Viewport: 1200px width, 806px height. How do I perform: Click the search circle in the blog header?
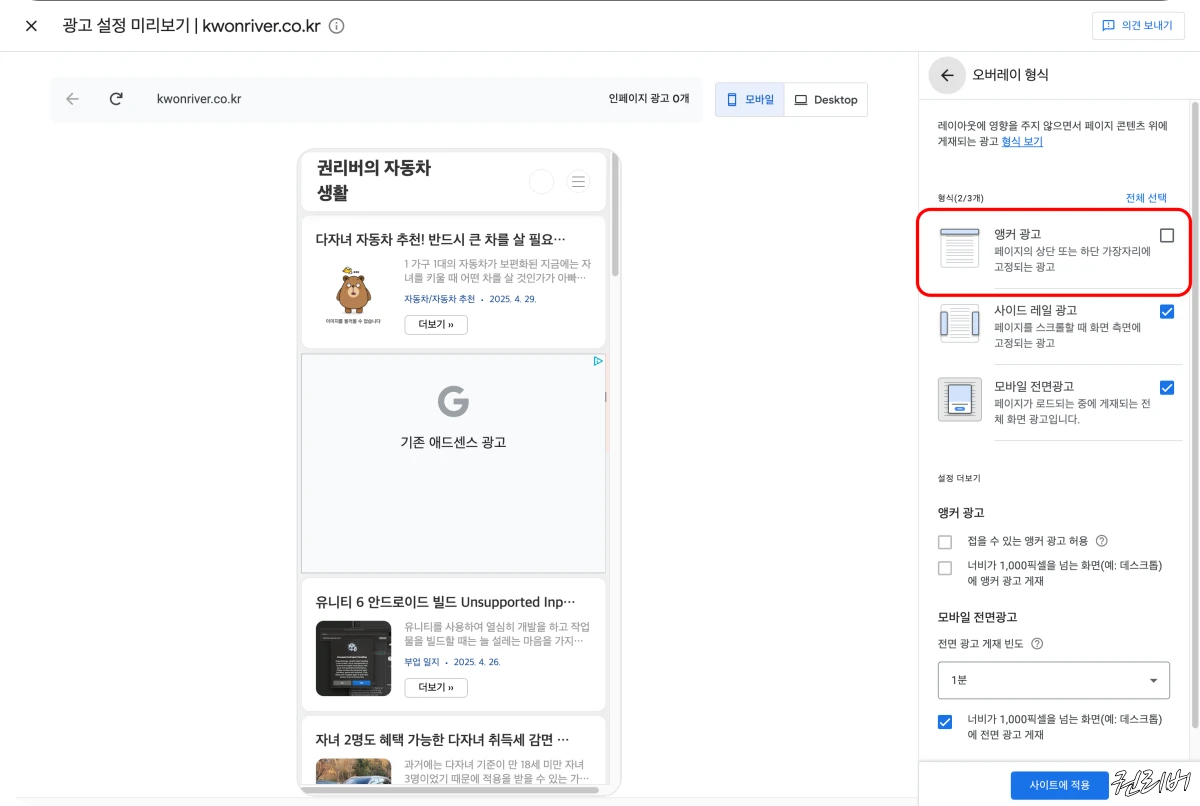(541, 181)
